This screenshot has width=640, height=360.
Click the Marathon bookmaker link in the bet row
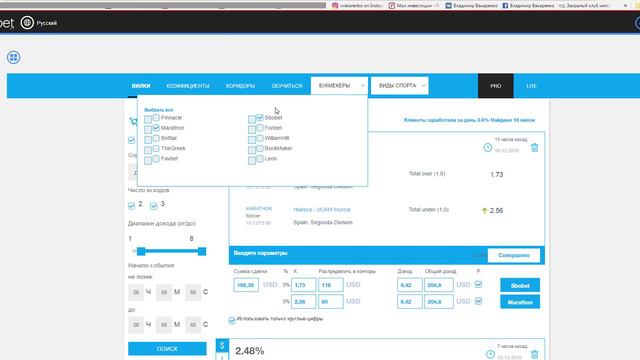click(x=258, y=209)
